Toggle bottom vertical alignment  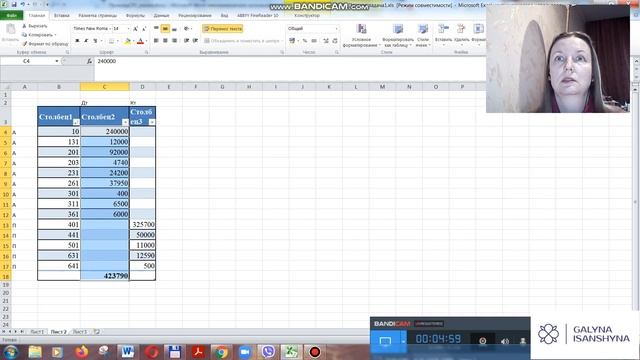174,29
